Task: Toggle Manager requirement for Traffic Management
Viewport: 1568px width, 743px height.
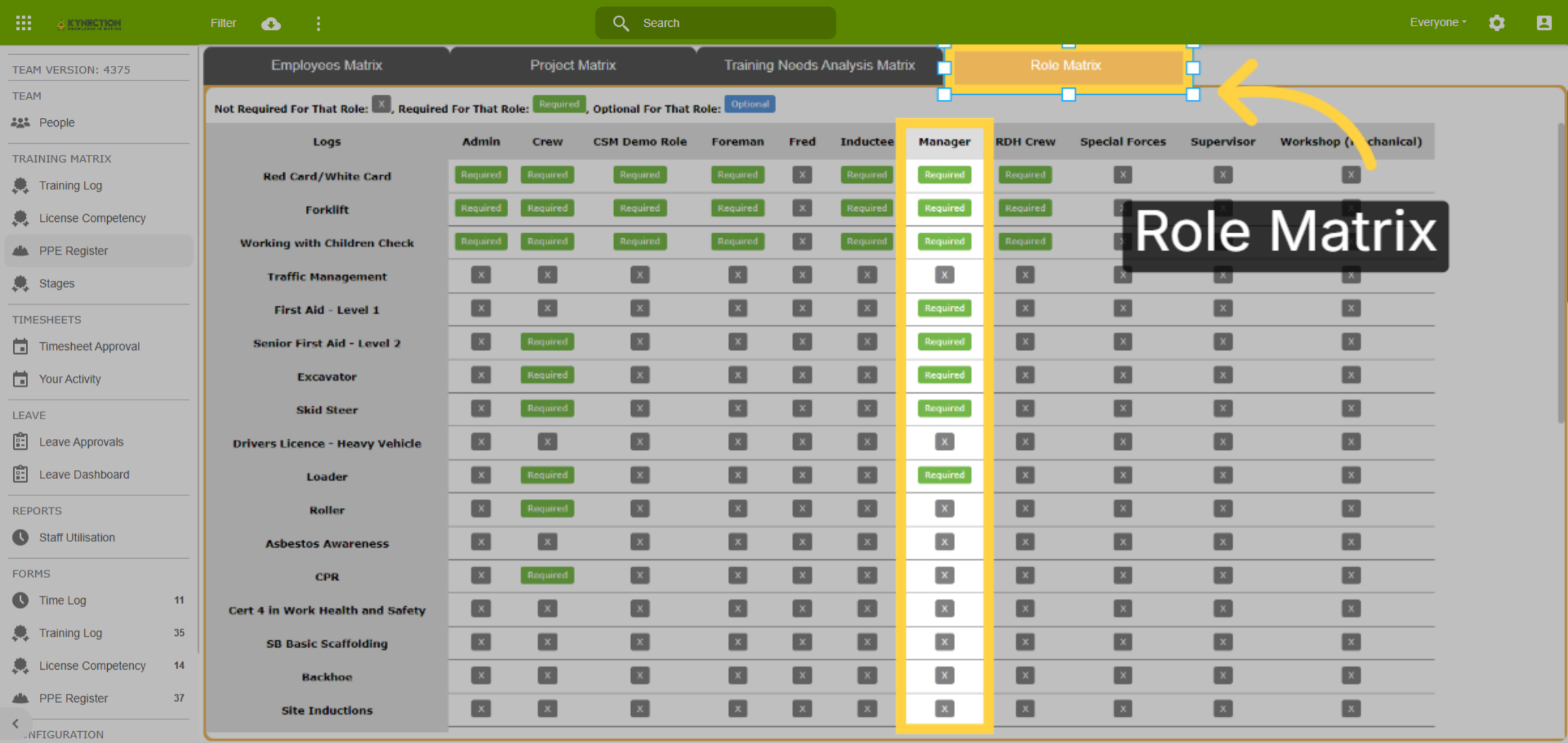Action: [x=944, y=275]
